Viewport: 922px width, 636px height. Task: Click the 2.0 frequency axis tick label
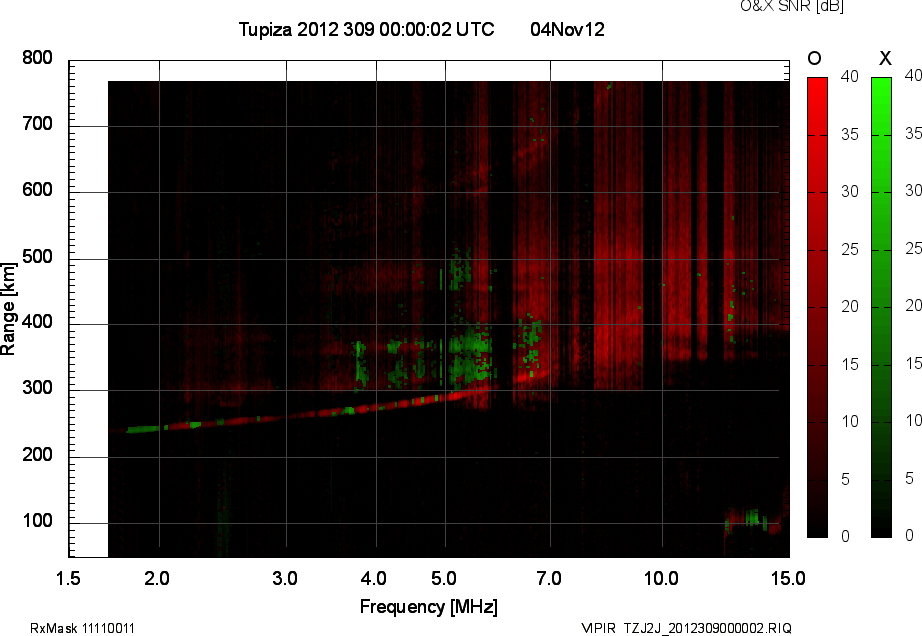point(157,578)
